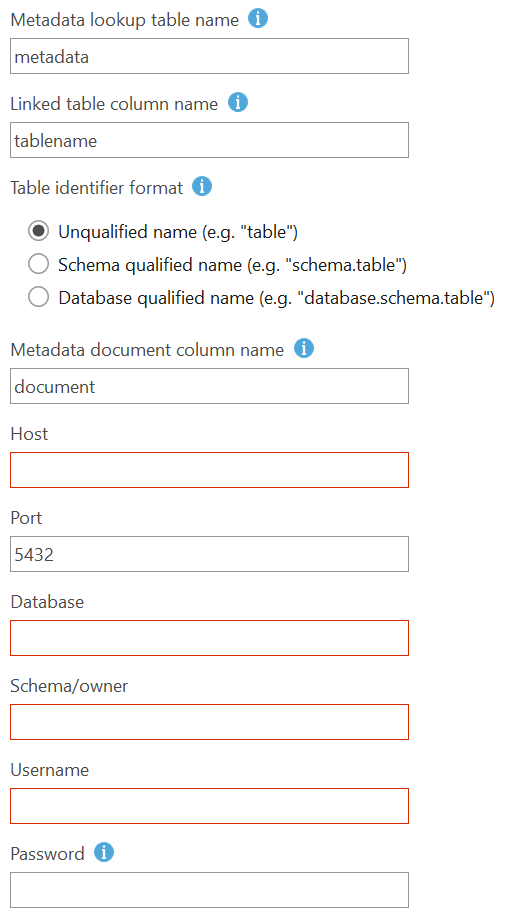Open the Password info icon

coord(104,852)
